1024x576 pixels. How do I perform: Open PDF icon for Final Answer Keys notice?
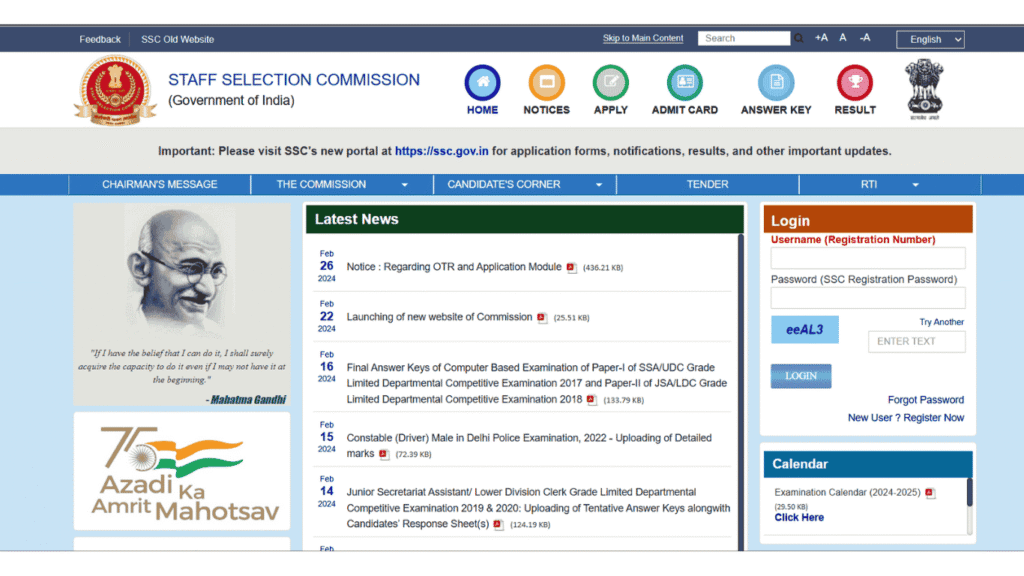click(592, 400)
